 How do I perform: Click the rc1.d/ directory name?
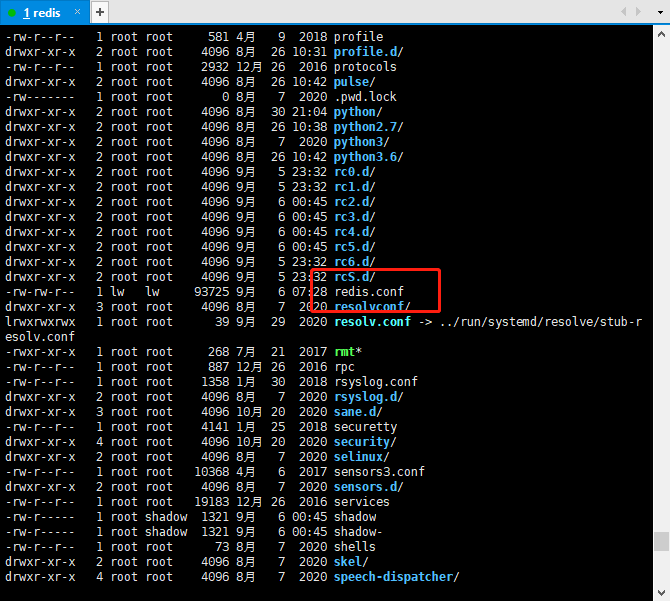[354, 187]
